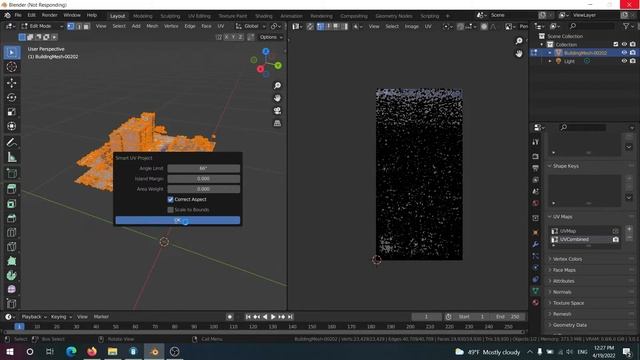Jump to the timeline end frame button
The height and width of the screenshot is (360, 640).
click(x=290, y=317)
